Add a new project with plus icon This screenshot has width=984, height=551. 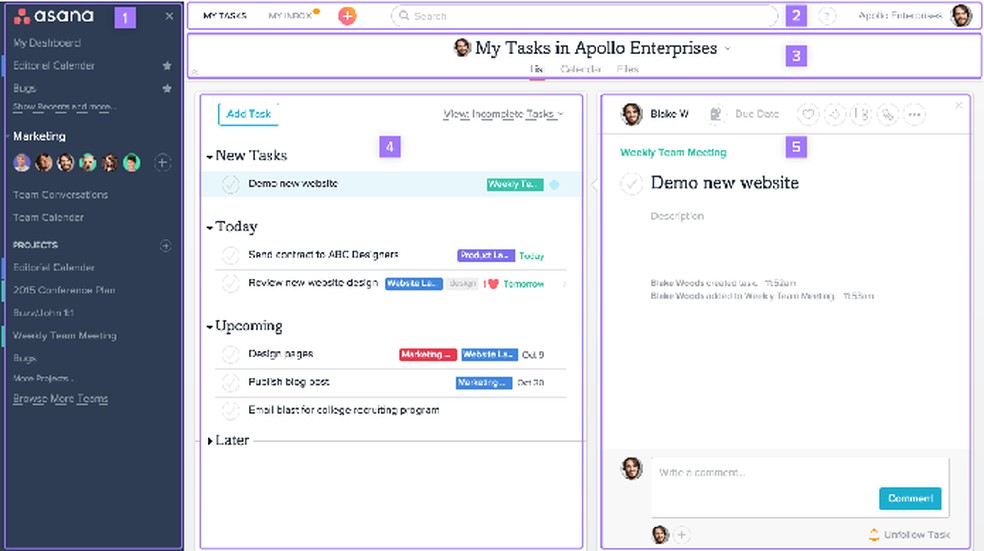tap(166, 245)
